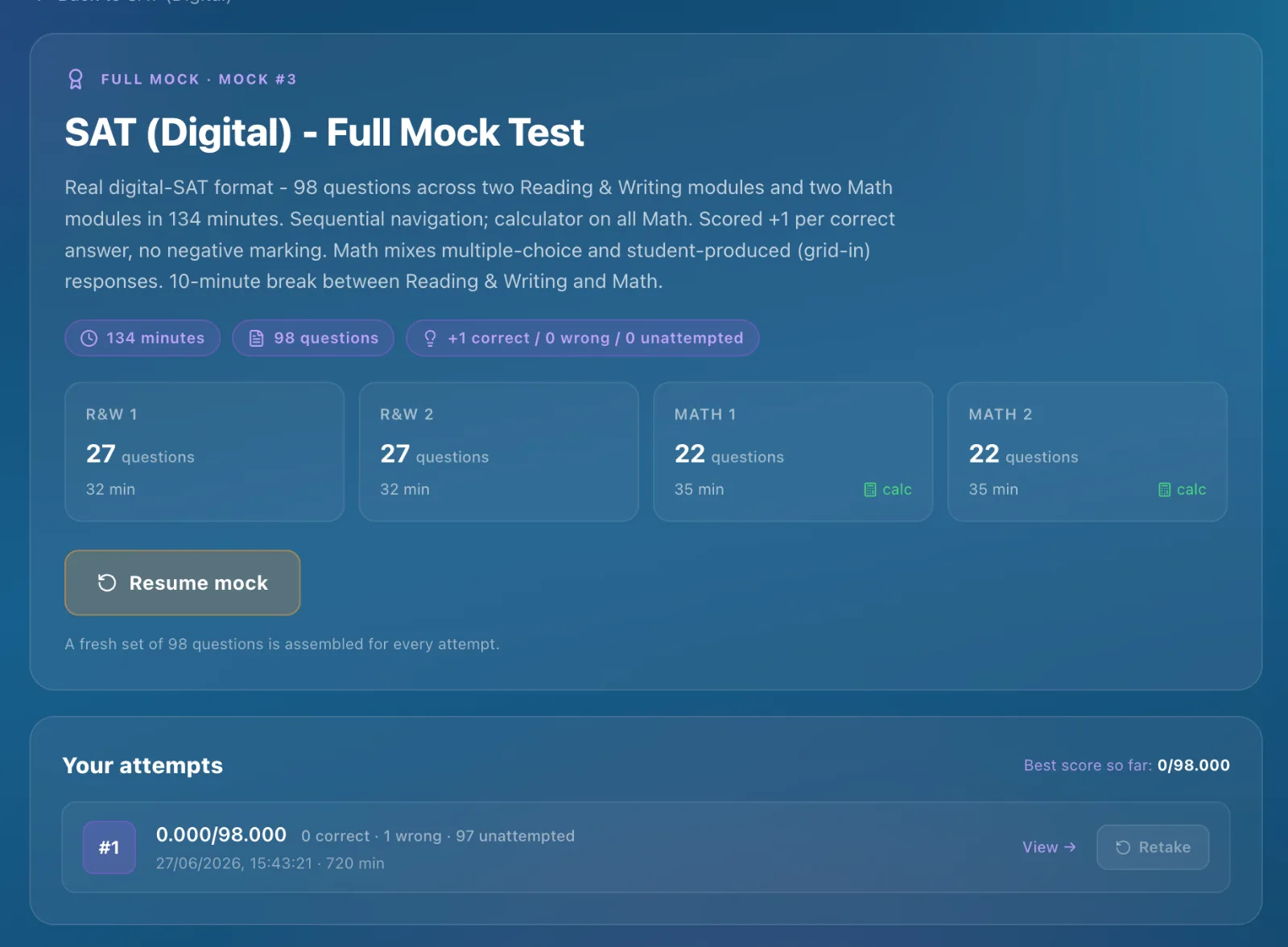Resume the mock test

183,583
